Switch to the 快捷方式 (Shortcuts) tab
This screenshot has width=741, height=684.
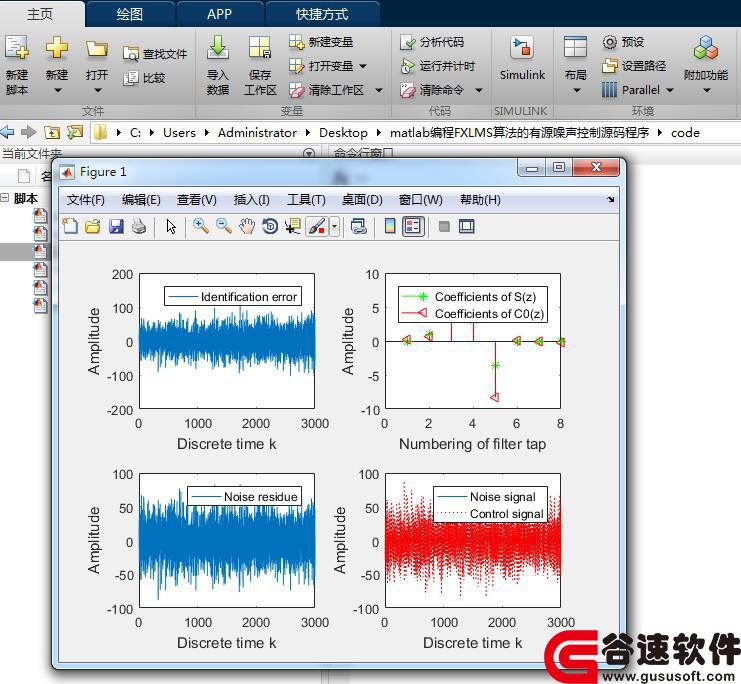(322, 14)
